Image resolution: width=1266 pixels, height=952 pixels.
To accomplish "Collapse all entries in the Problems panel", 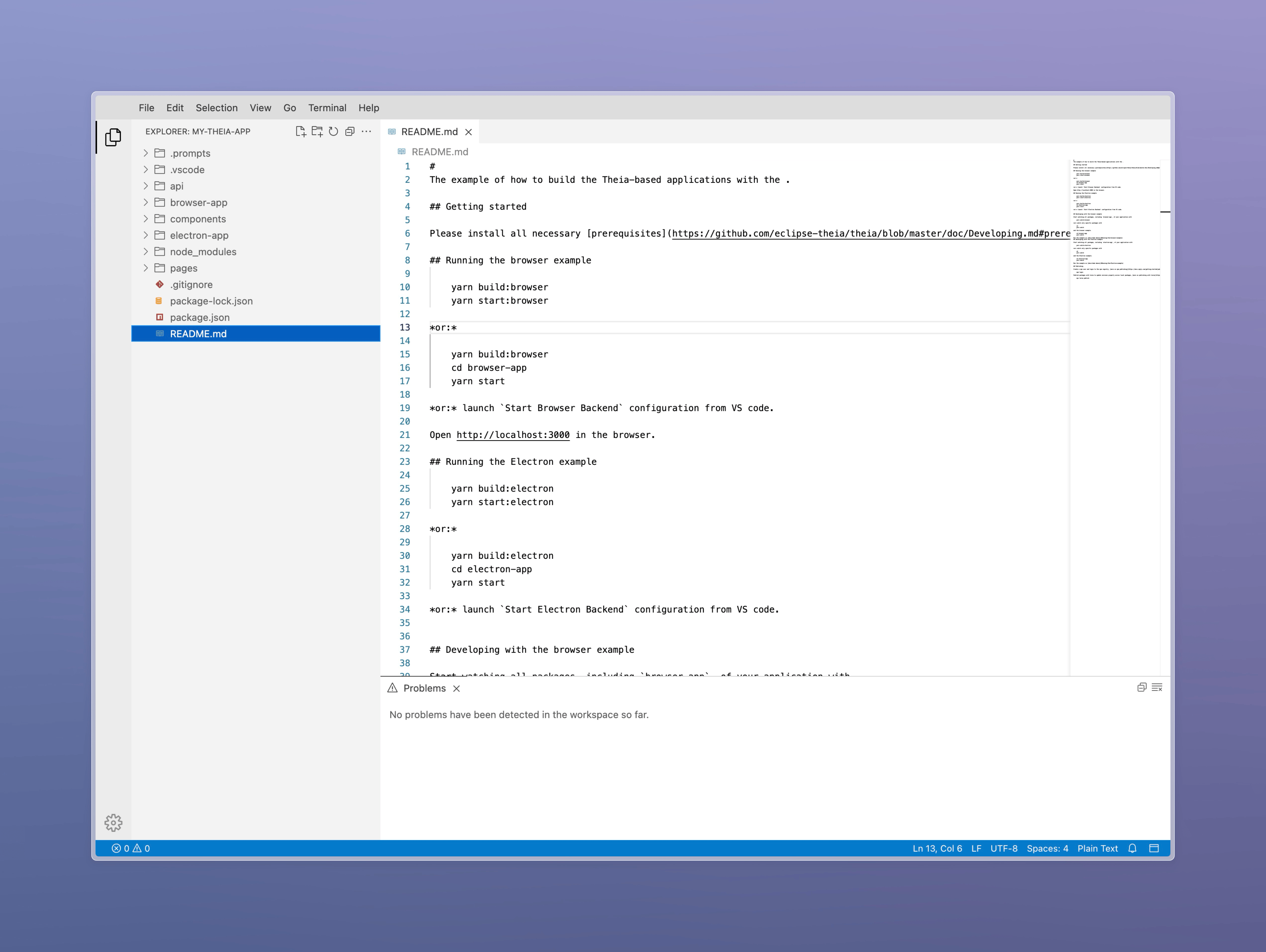I will 1141,688.
